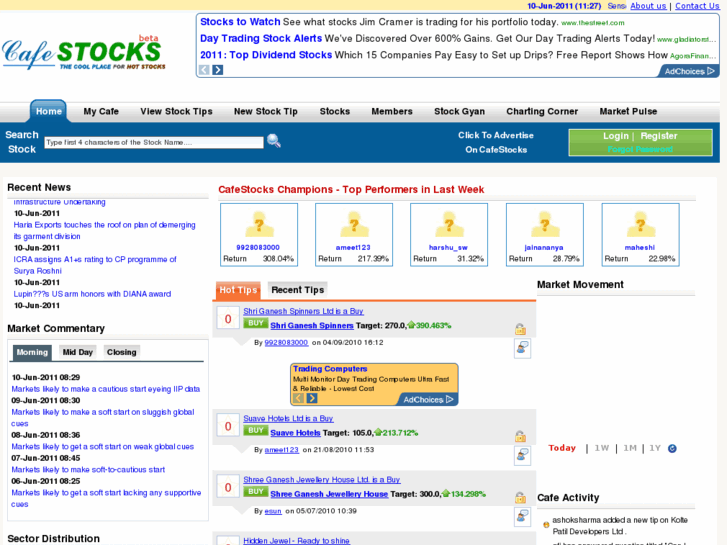
Task: Click AdChoices icon in top banner
Action: click(x=689, y=71)
